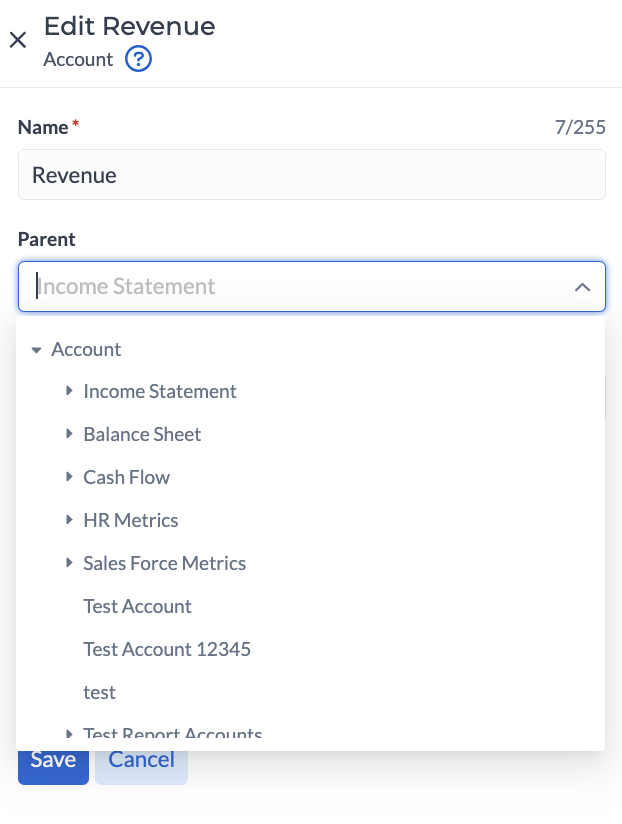The height and width of the screenshot is (824, 622).
Task: Pick Test Account 12345 entry
Action: point(167,649)
